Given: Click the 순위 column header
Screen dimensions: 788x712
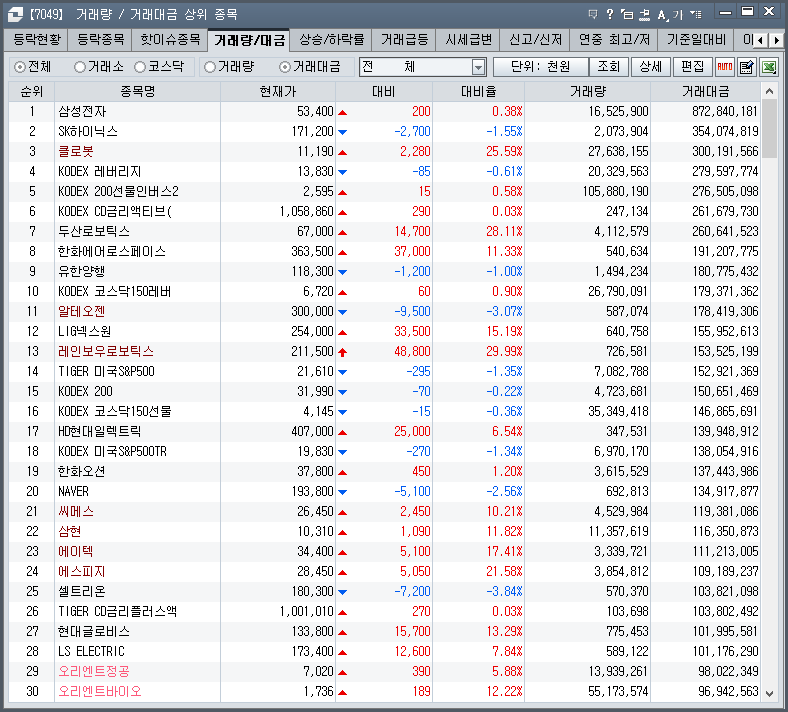Looking at the screenshot, I should 32,91.
